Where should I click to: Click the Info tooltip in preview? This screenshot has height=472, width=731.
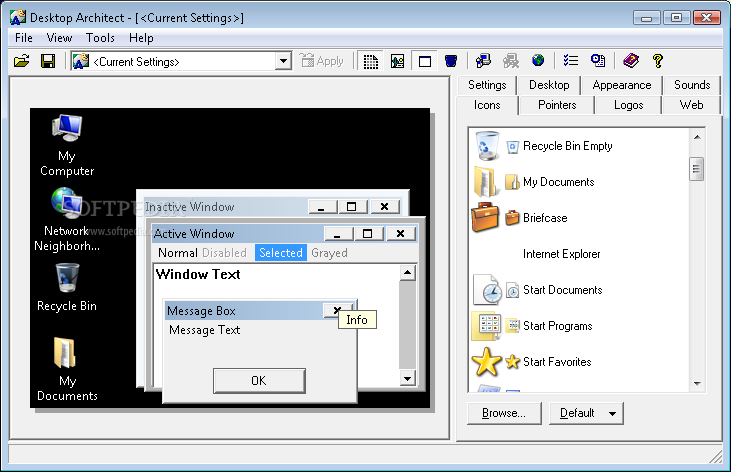tap(357, 320)
